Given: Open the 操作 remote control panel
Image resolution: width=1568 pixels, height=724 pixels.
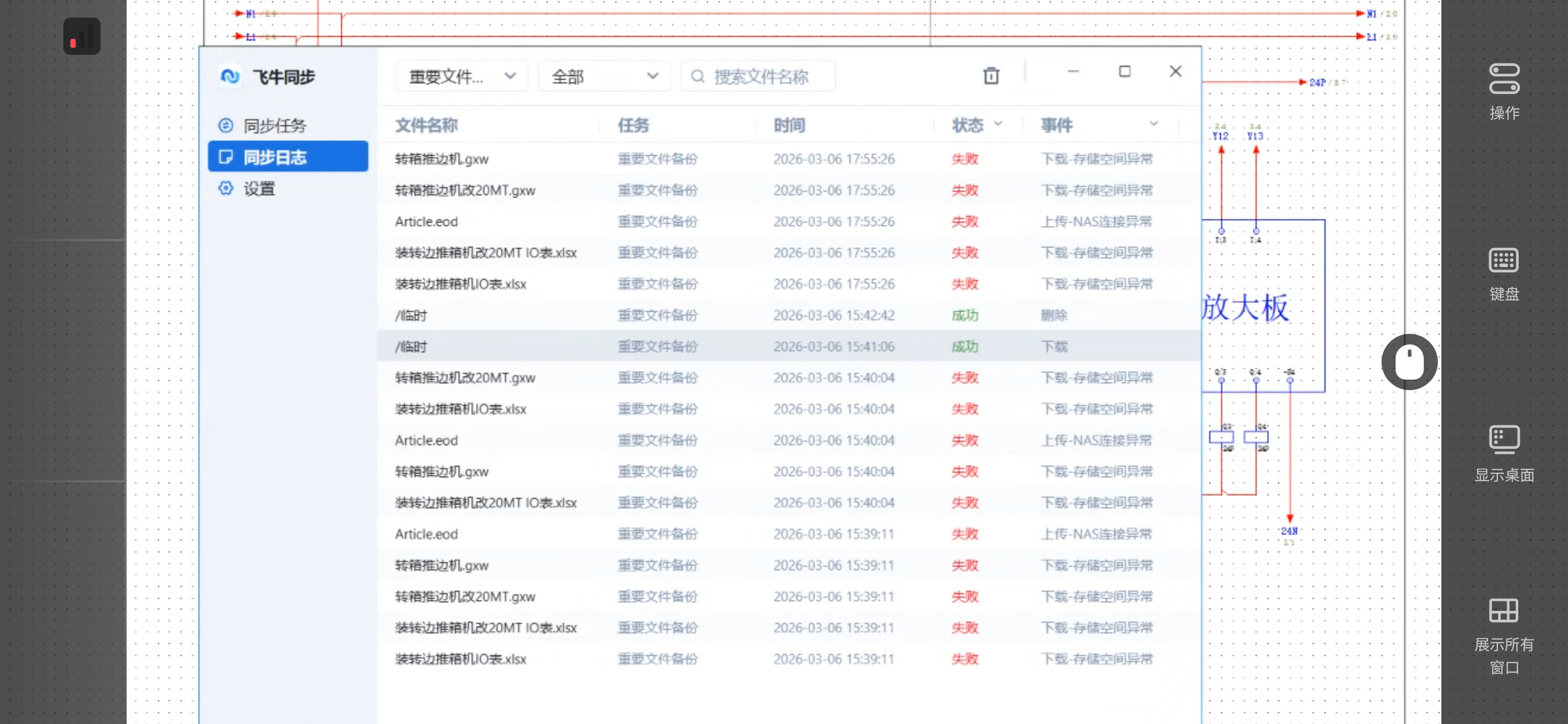Looking at the screenshot, I should 1504,80.
